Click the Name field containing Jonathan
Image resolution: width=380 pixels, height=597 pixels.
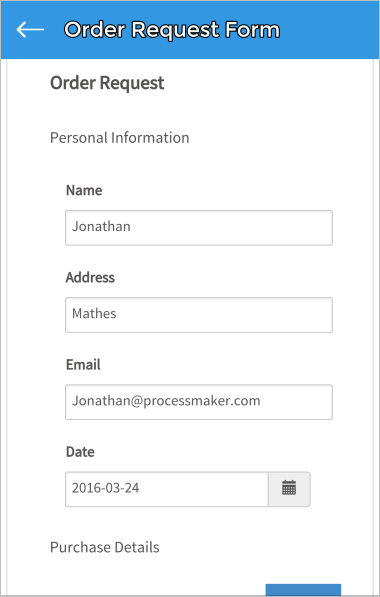(199, 228)
